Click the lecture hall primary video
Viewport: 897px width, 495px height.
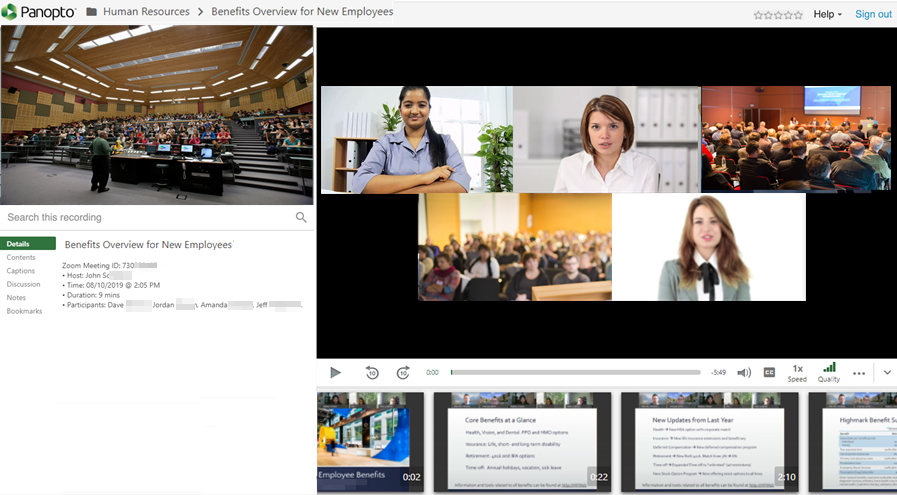pos(157,115)
